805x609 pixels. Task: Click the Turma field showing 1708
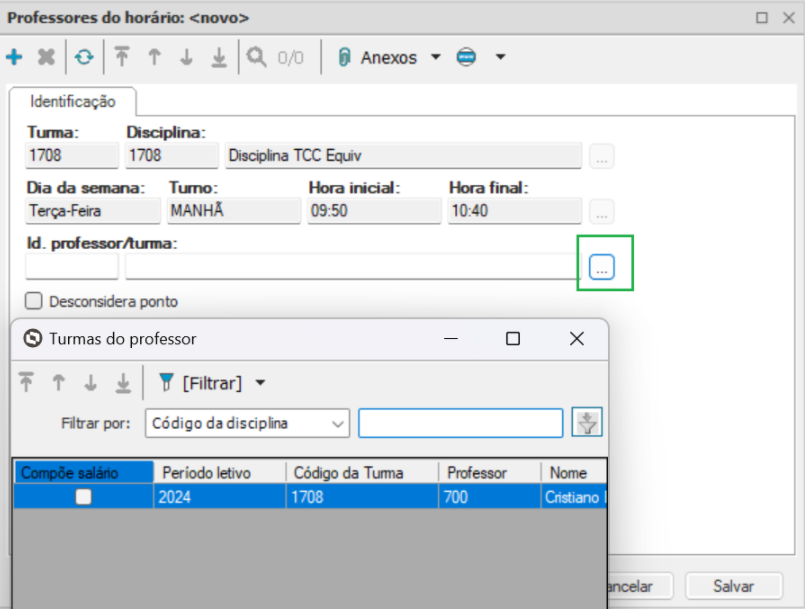72,156
